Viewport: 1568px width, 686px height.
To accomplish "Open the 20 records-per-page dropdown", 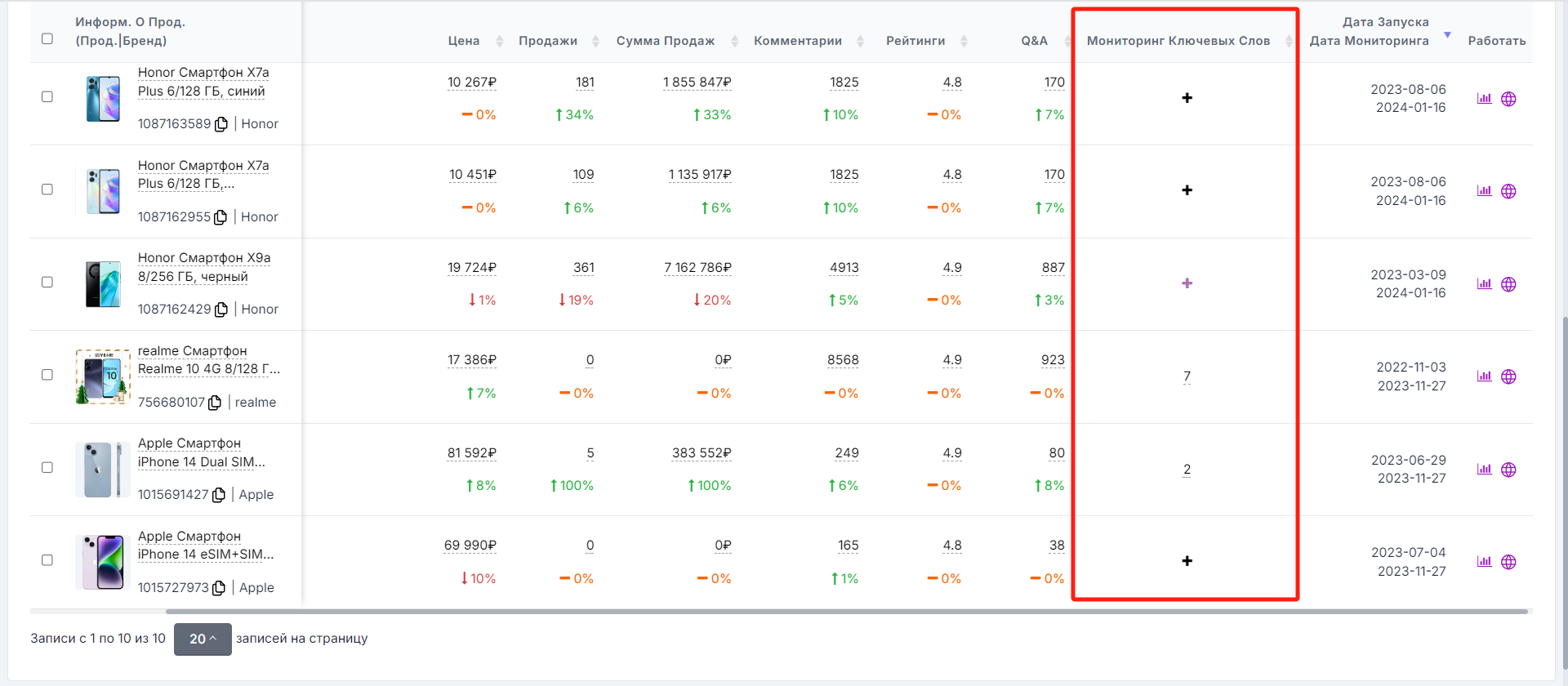I will pyautogui.click(x=203, y=639).
